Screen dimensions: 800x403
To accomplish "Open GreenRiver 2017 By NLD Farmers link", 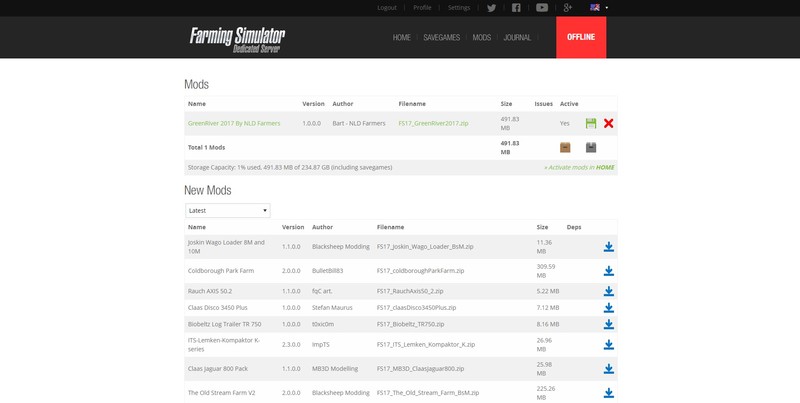I will click(x=234, y=123).
